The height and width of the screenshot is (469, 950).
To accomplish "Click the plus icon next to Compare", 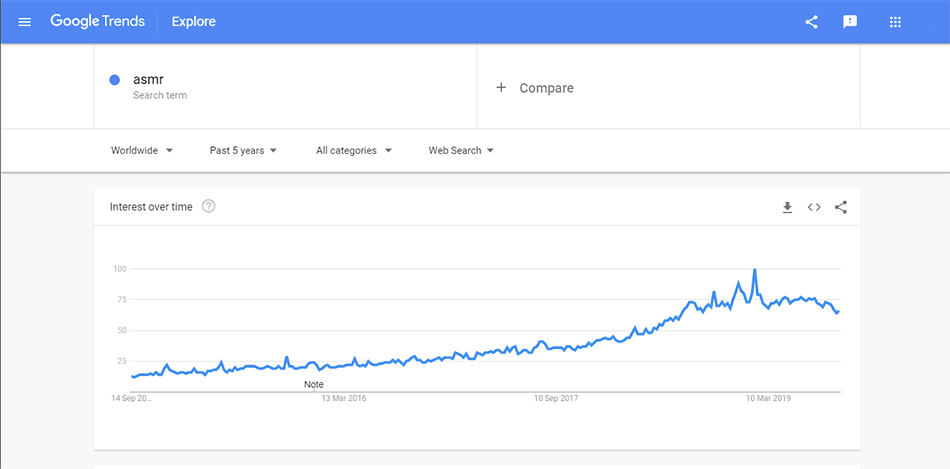I will 500,88.
